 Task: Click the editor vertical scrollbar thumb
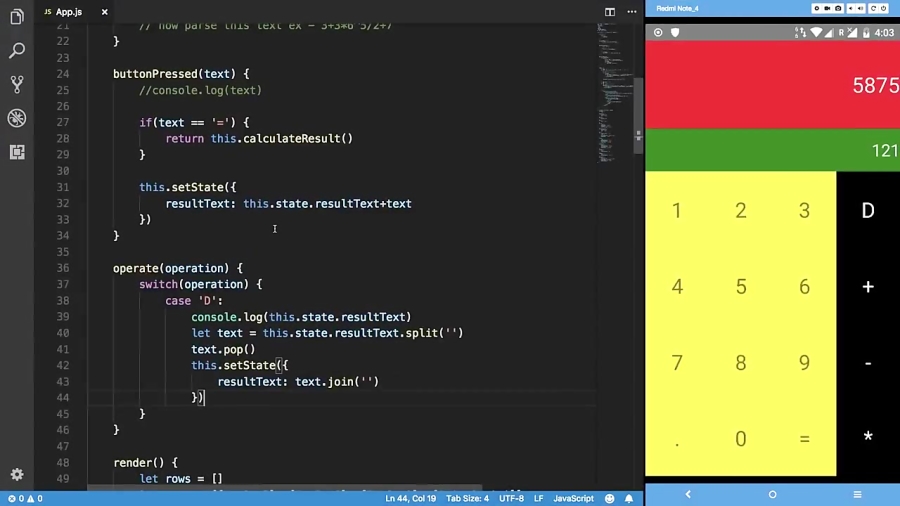click(638, 115)
